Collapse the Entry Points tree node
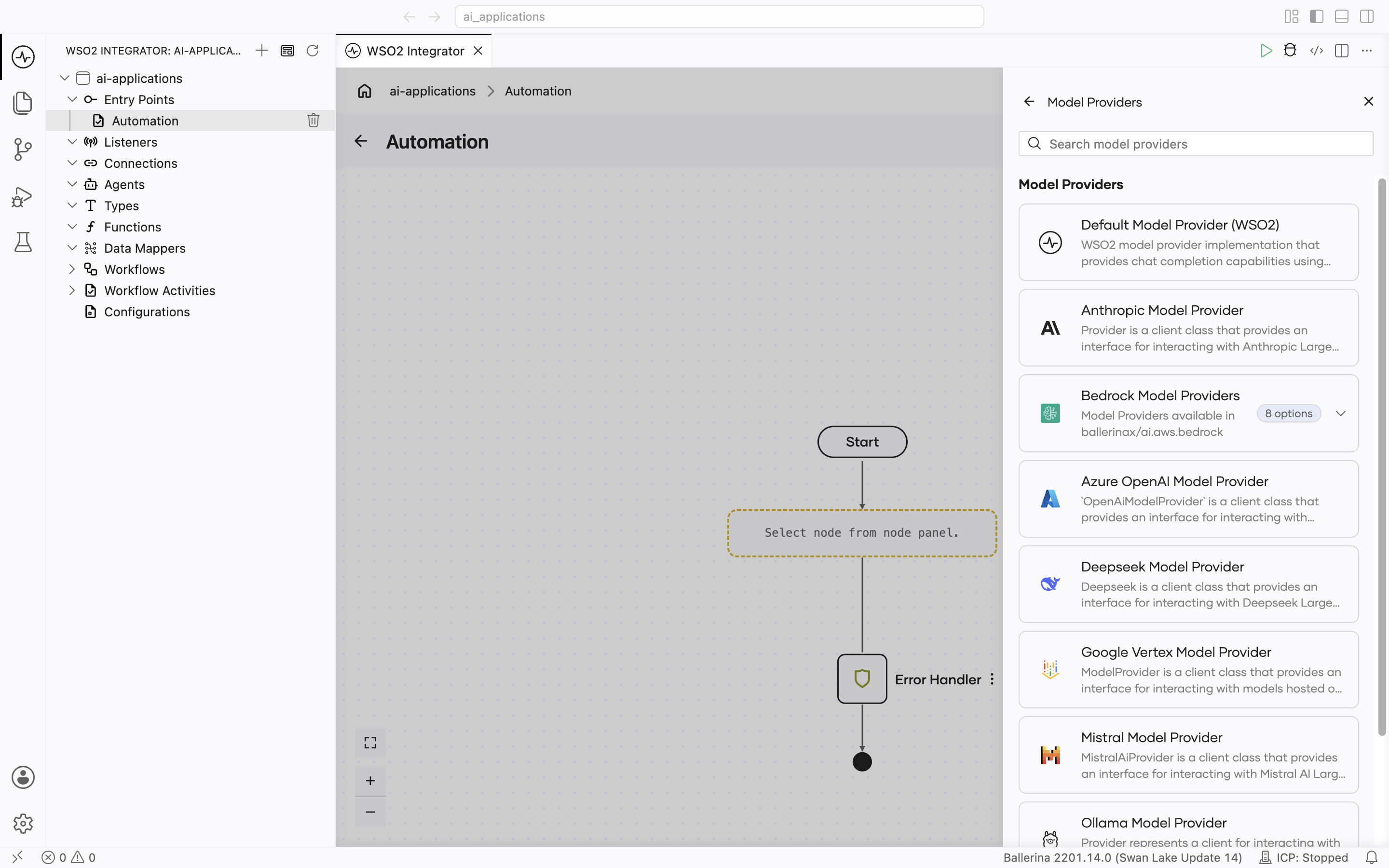The height and width of the screenshot is (868, 1389). (72, 99)
